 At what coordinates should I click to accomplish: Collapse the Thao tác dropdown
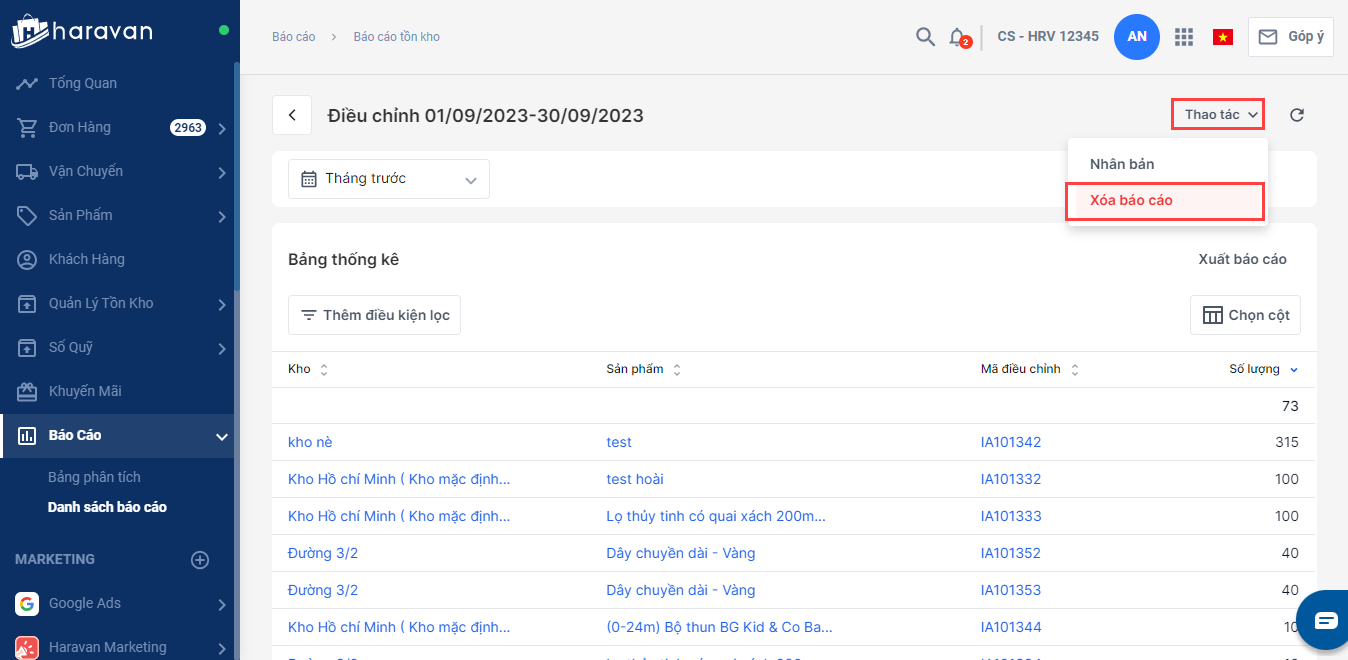(1218, 115)
